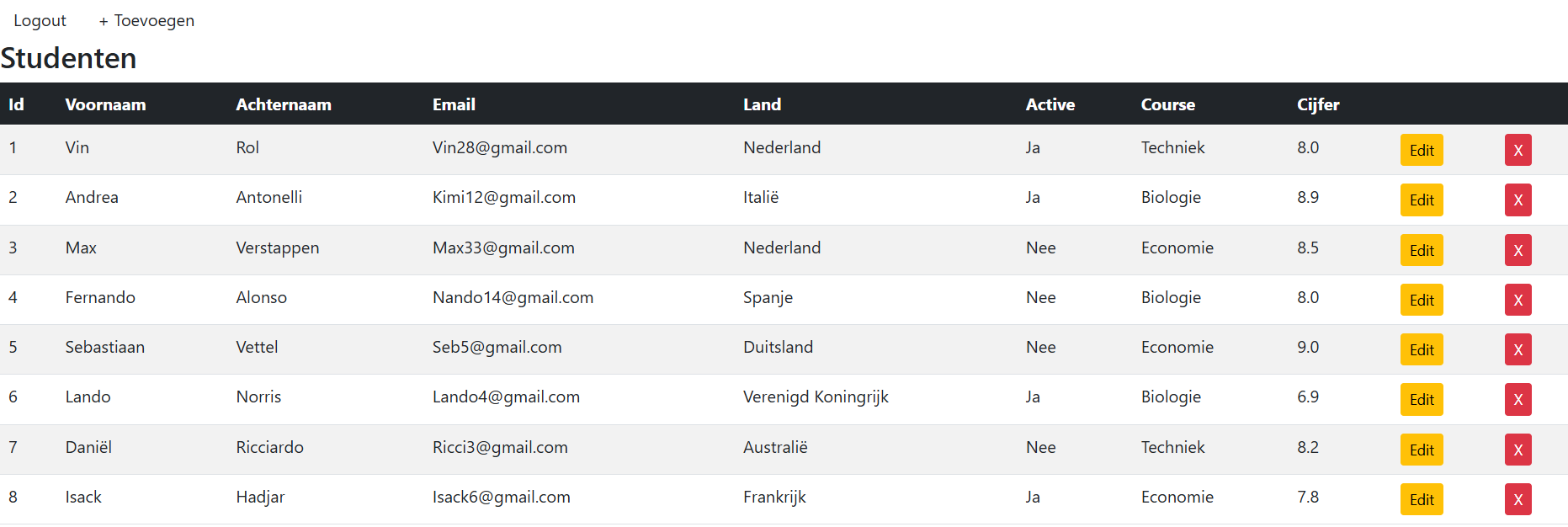Viewport: 1568px width, 527px height.
Task: Edit Isack Hadjar's student details
Action: click(1422, 499)
